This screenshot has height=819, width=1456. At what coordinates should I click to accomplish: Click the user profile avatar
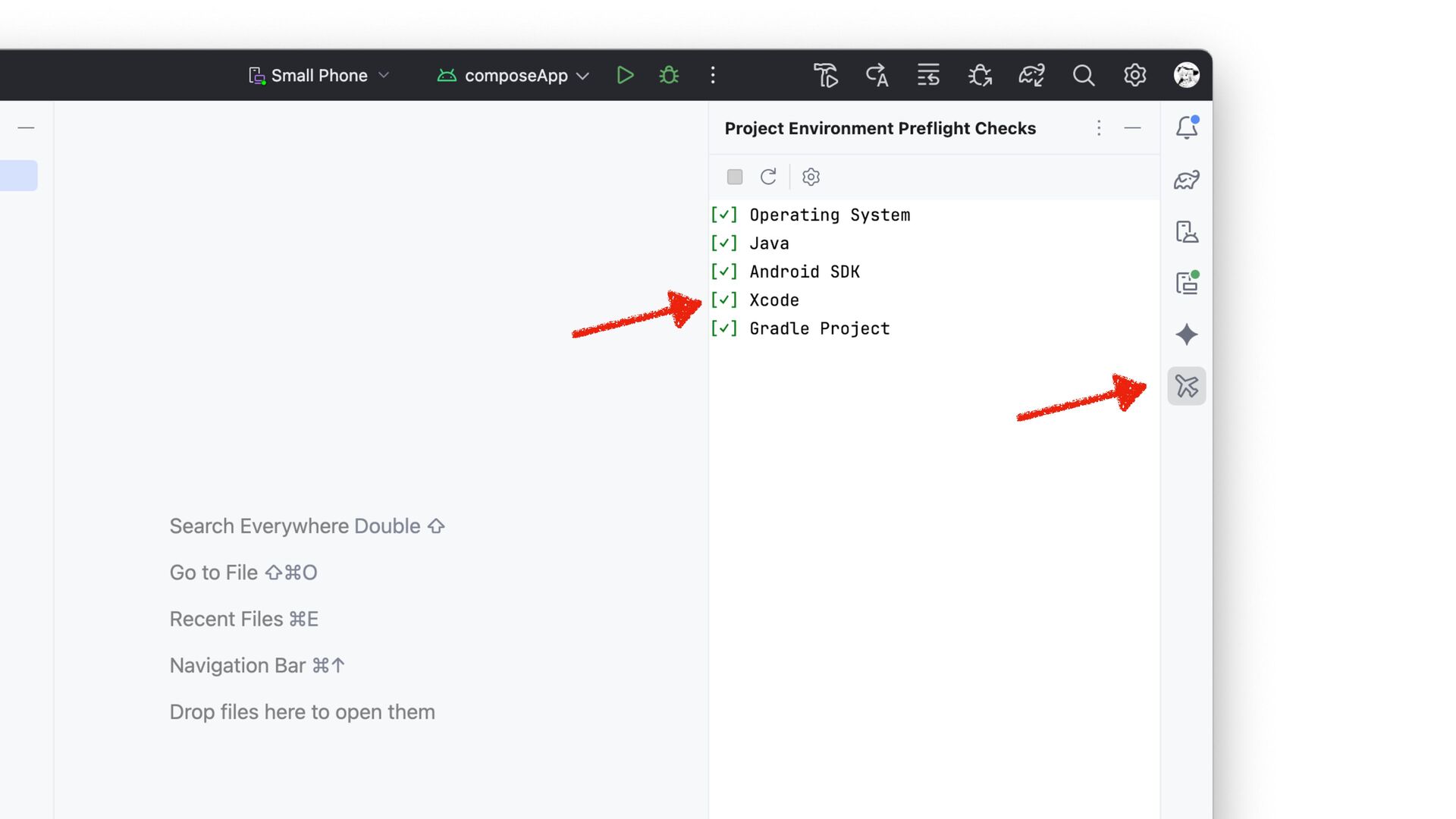click(1186, 75)
